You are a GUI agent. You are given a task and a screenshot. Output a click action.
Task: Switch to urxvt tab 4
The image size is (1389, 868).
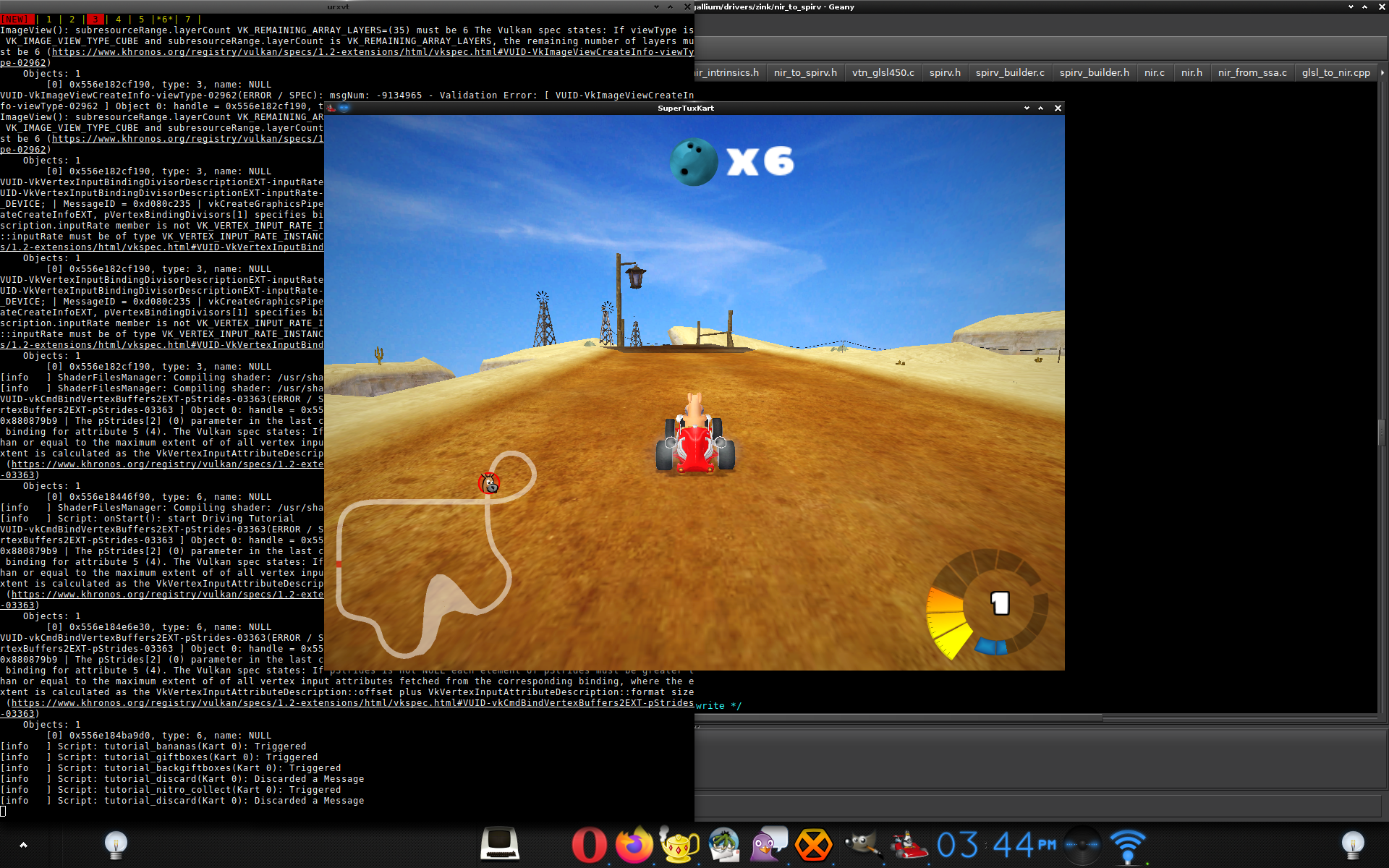(x=118, y=20)
